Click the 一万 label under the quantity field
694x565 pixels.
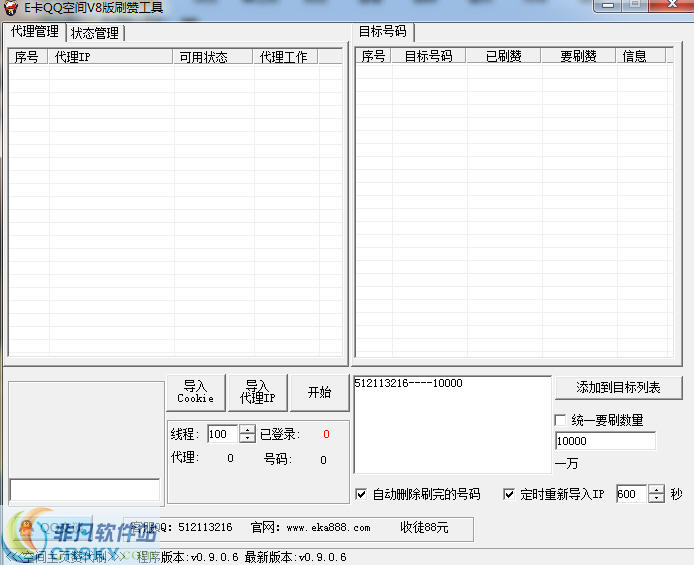click(x=567, y=463)
